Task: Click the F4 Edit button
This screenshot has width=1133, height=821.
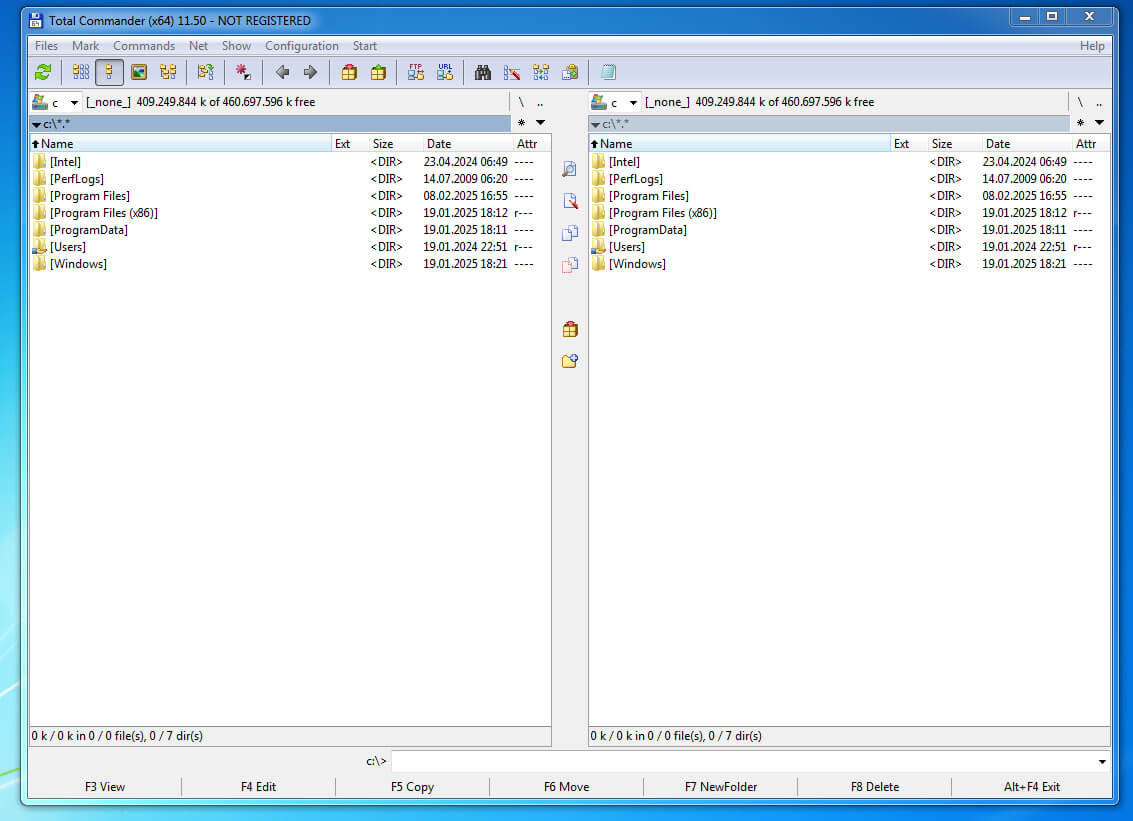Action: click(258, 787)
